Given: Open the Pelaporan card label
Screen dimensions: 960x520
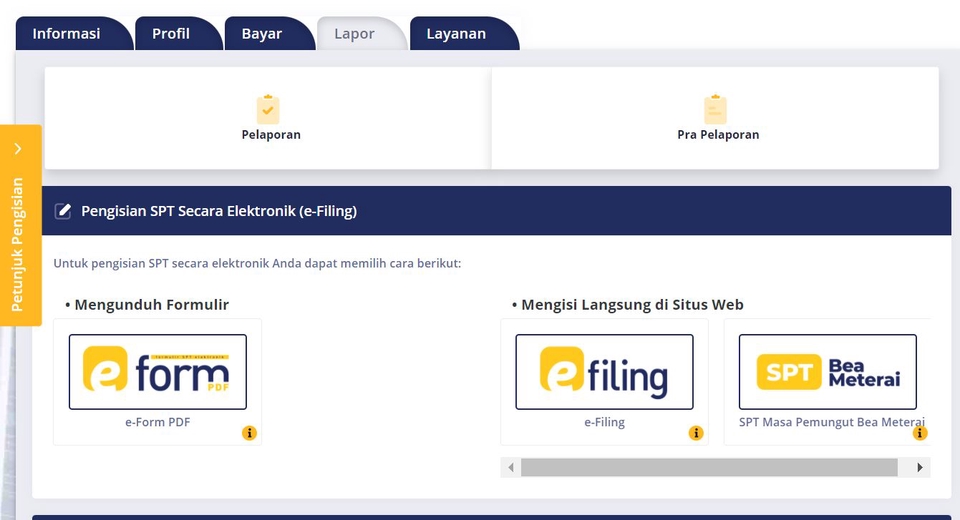Looking at the screenshot, I should (271, 135).
